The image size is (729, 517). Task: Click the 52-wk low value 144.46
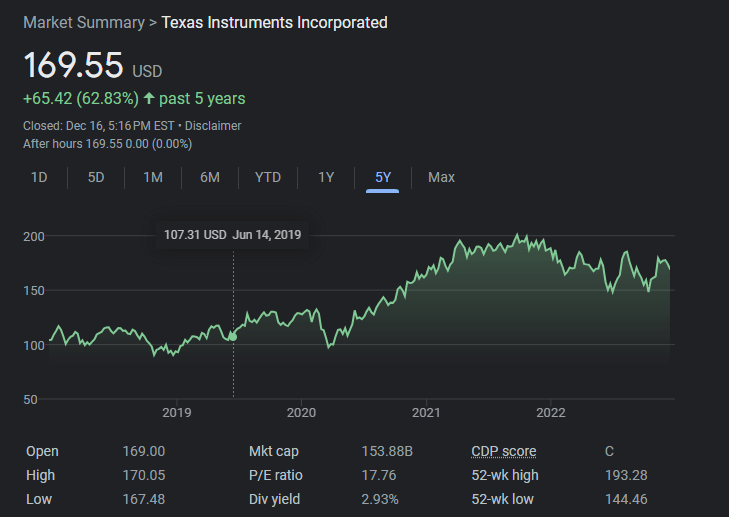[x=626, y=499]
